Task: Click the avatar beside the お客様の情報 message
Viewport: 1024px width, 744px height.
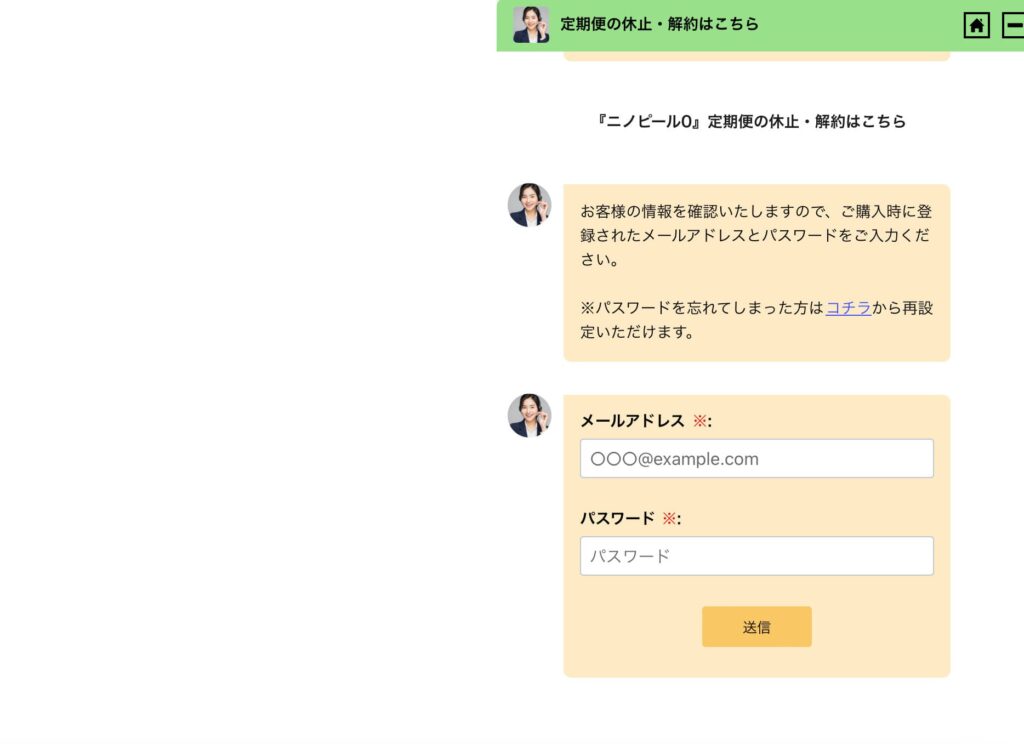Action: (530, 205)
